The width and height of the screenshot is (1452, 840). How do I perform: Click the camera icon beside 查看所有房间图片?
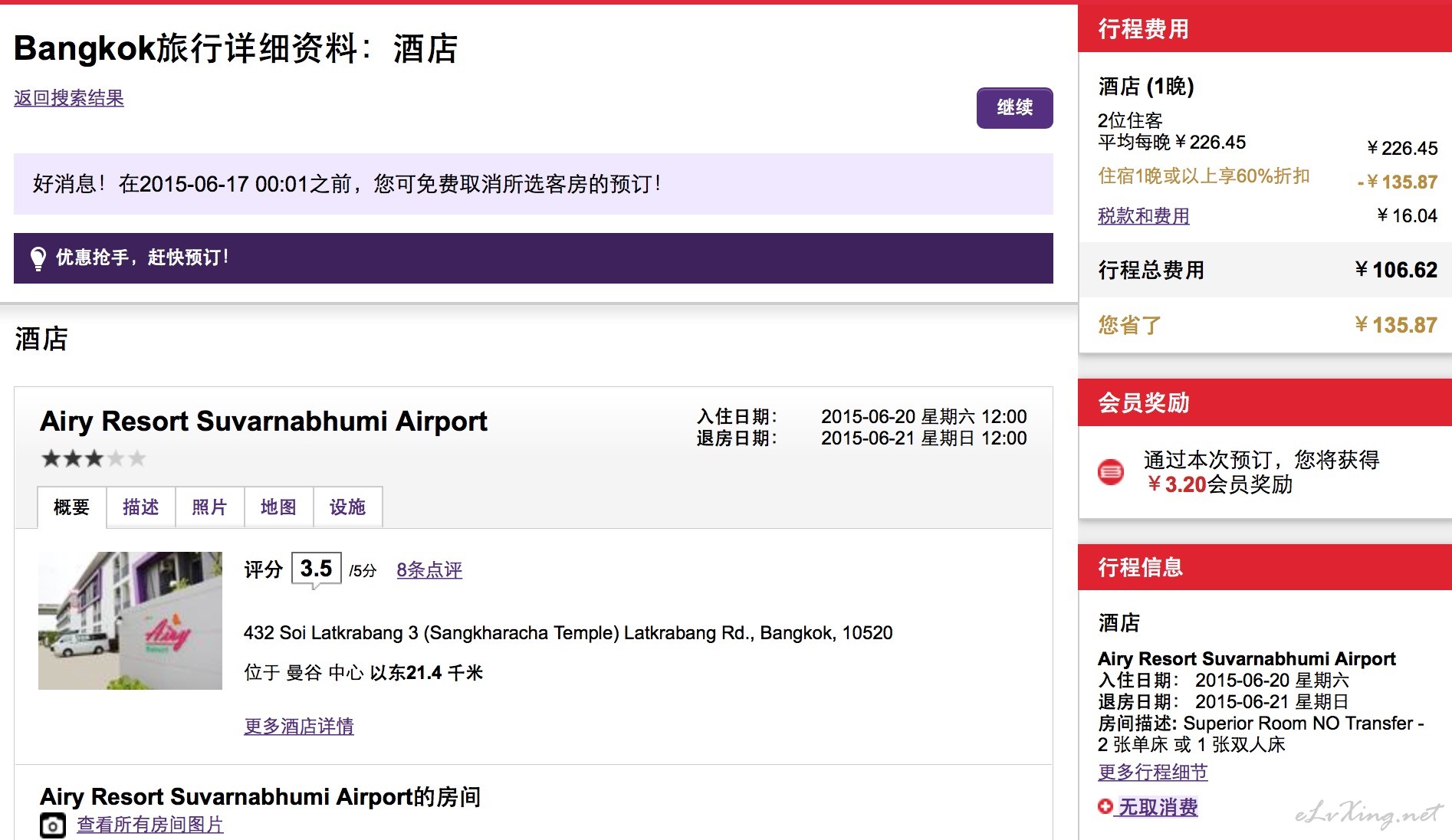point(53,825)
